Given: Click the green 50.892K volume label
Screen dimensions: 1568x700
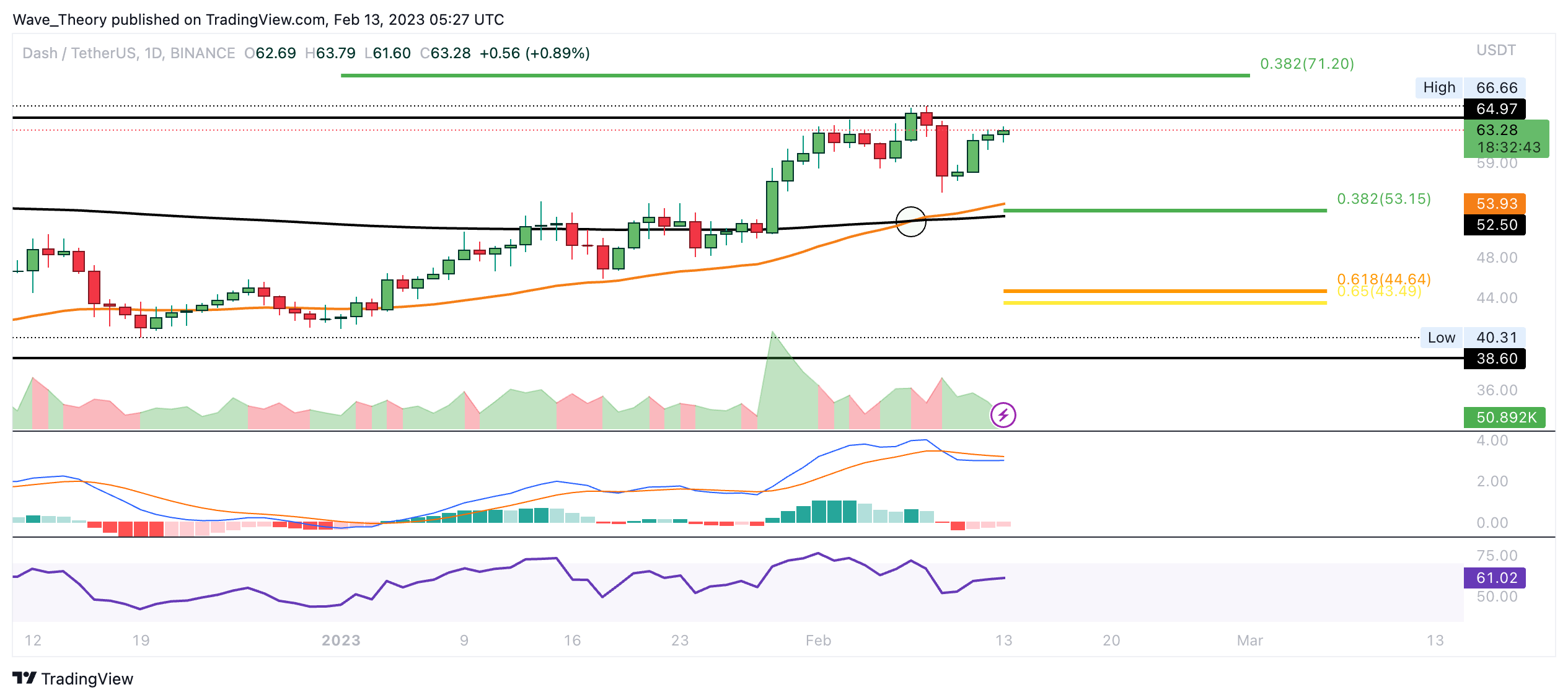Looking at the screenshot, I should tap(1504, 418).
